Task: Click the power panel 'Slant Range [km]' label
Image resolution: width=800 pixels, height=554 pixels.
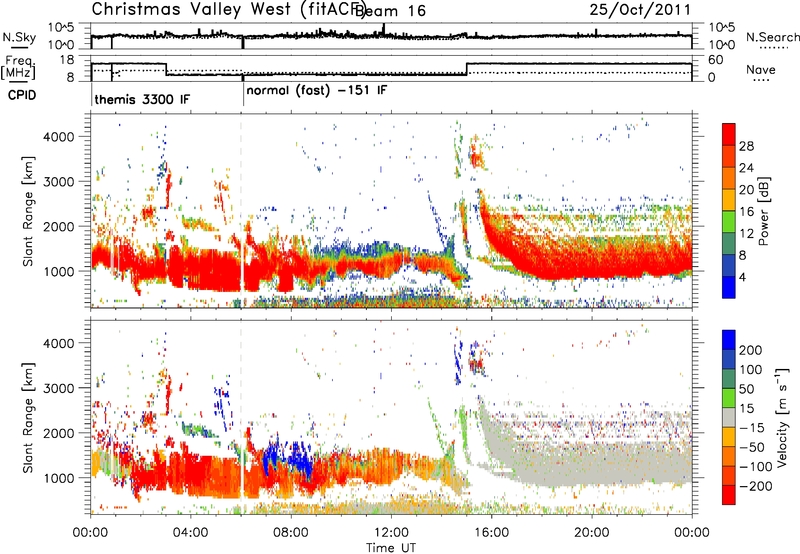Action: [28, 211]
